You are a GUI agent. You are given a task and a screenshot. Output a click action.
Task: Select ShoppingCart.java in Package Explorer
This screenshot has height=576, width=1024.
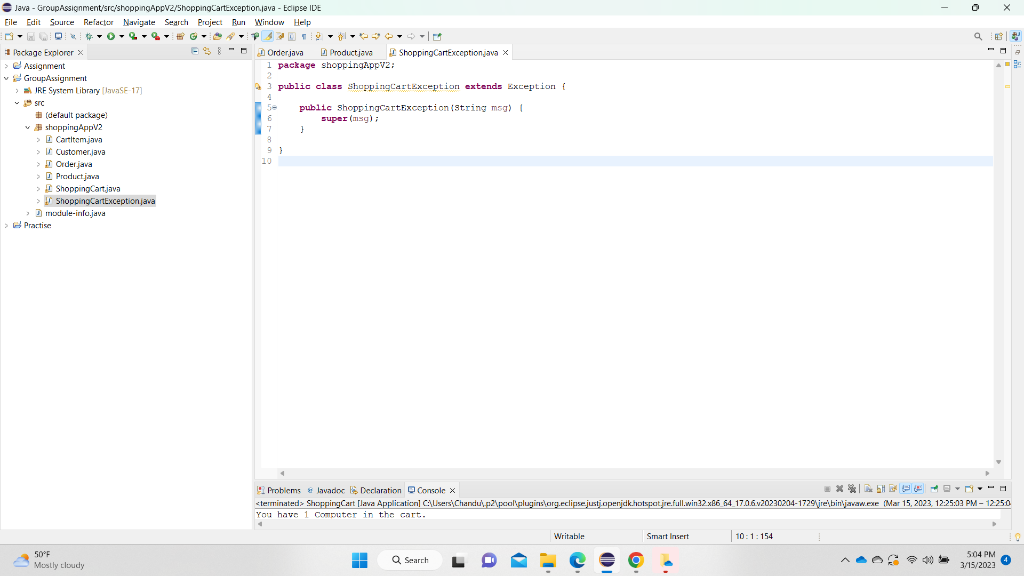pyautogui.click(x=88, y=189)
